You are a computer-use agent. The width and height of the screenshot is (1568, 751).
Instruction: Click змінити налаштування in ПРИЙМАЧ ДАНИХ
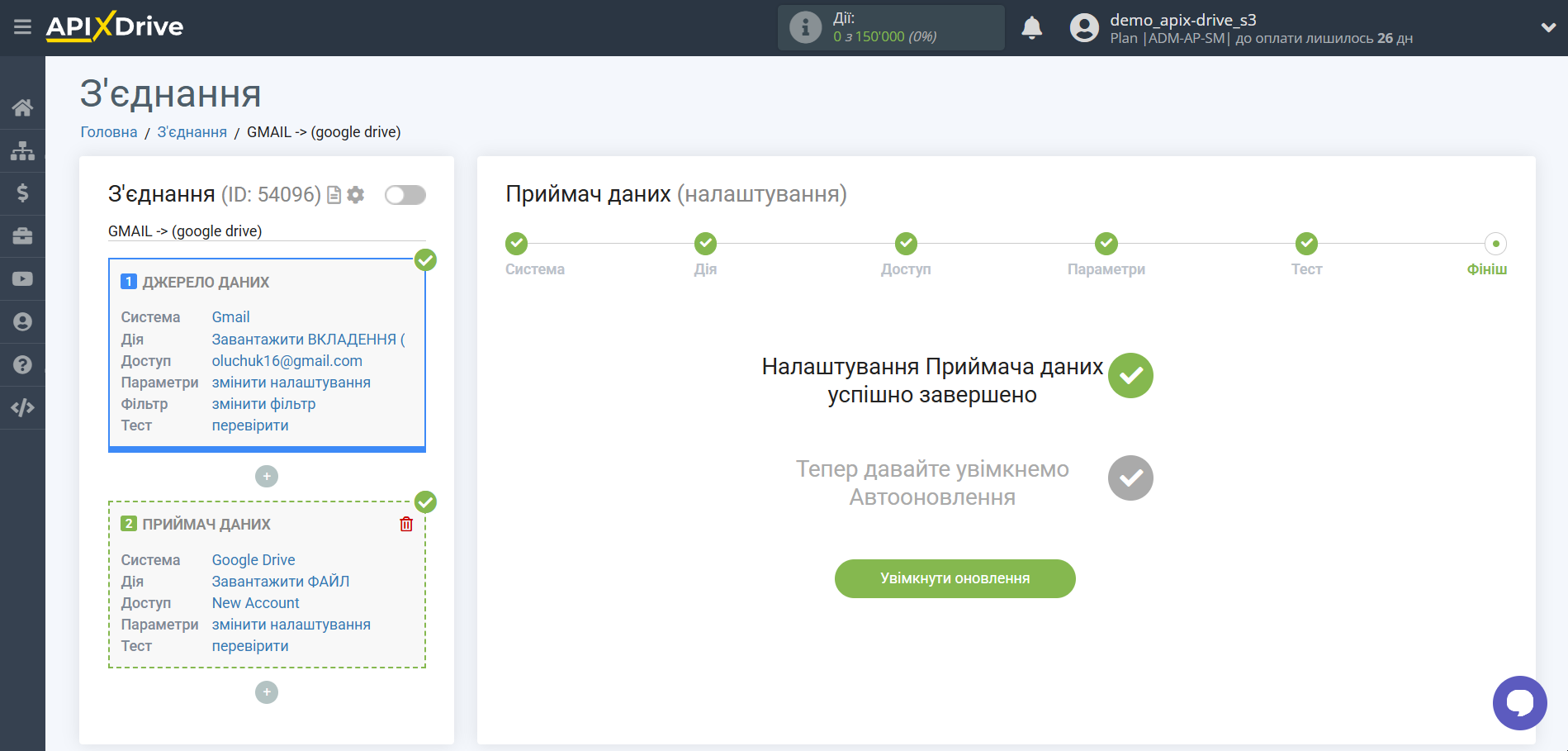click(291, 625)
